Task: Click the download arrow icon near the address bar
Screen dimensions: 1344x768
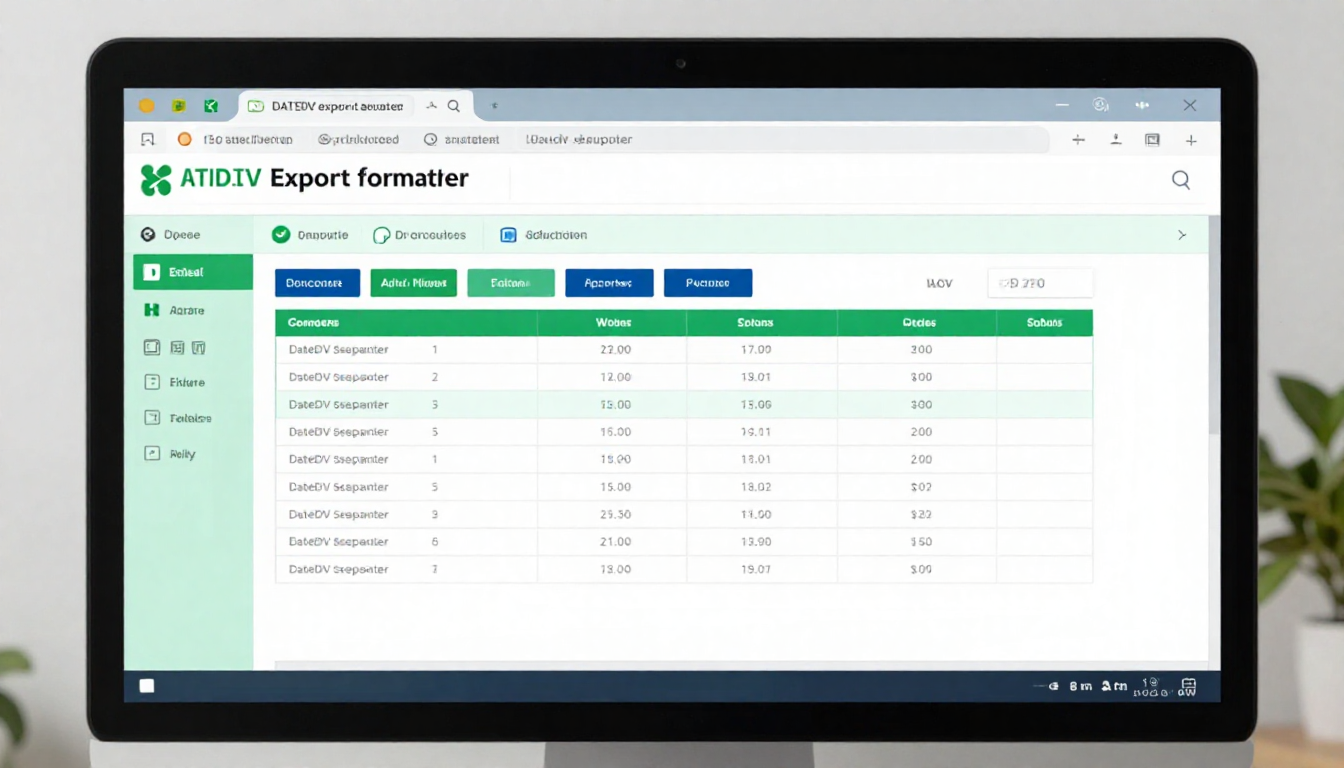Action: coord(1115,140)
